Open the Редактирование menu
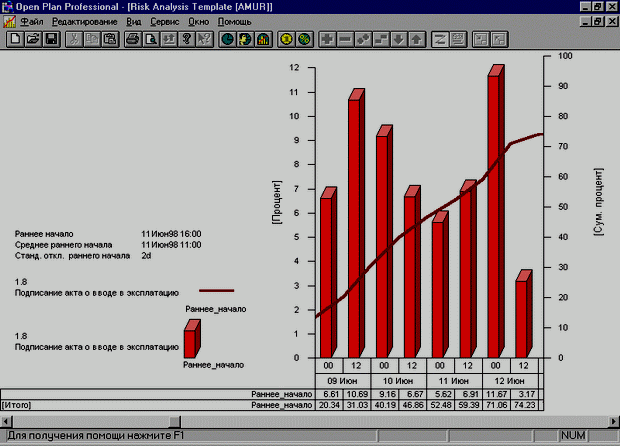Image resolution: width=620 pixels, height=446 pixels. coord(85,22)
